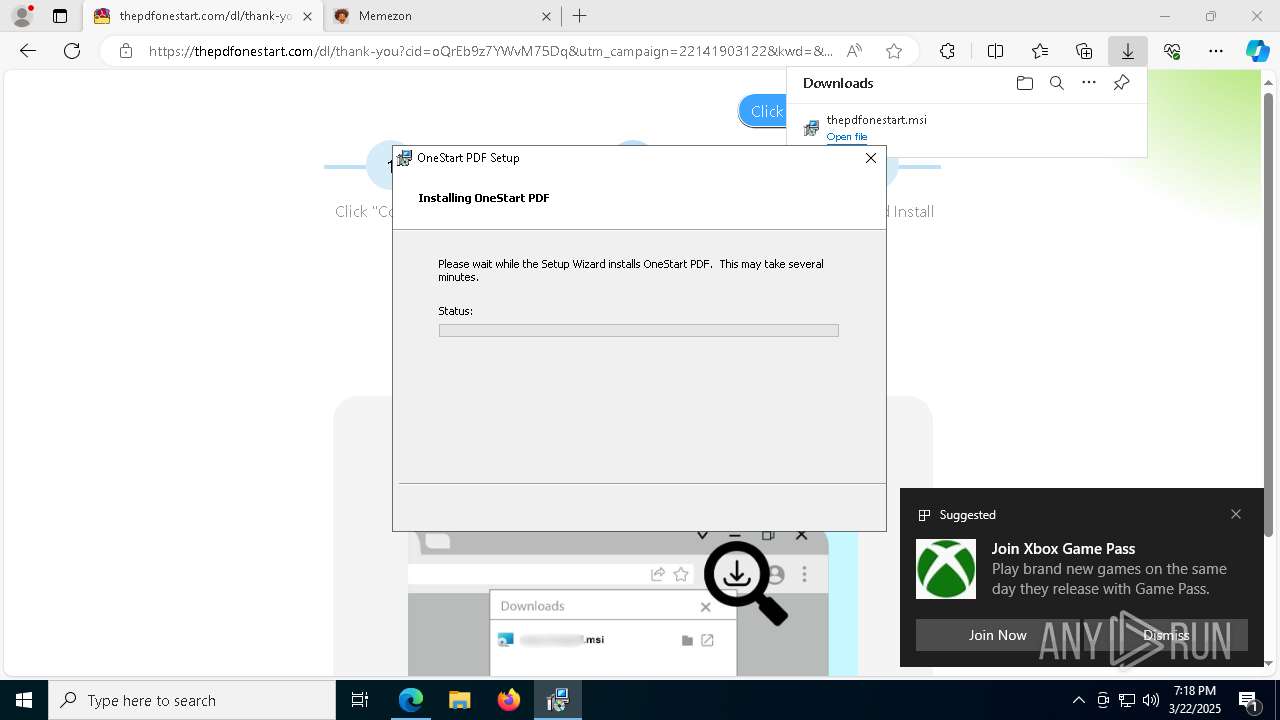
Task: Open the Action Center notifications
Action: tap(1249, 700)
